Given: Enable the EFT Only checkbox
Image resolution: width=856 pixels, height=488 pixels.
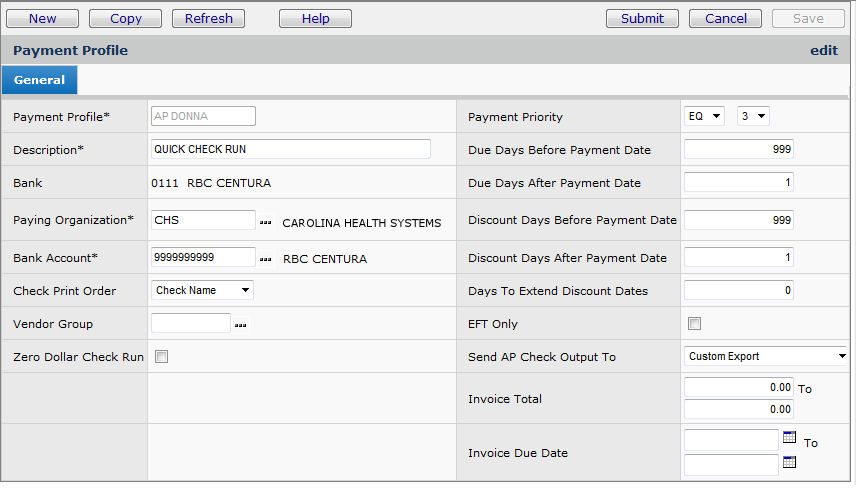Looking at the screenshot, I should pyautogui.click(x=695, y=324).
